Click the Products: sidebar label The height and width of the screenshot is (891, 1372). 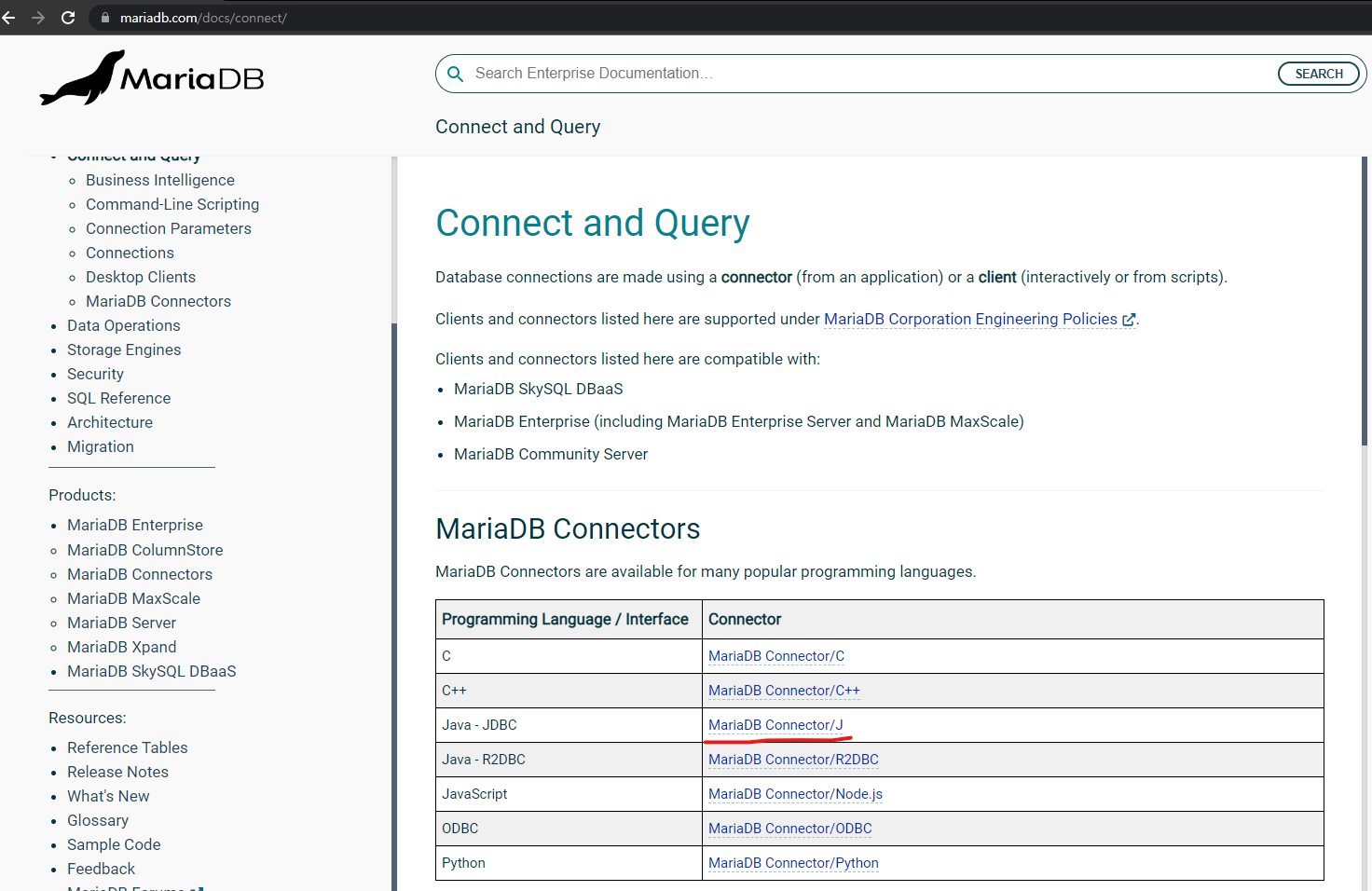pyautogui.click(x=82, y=495)
